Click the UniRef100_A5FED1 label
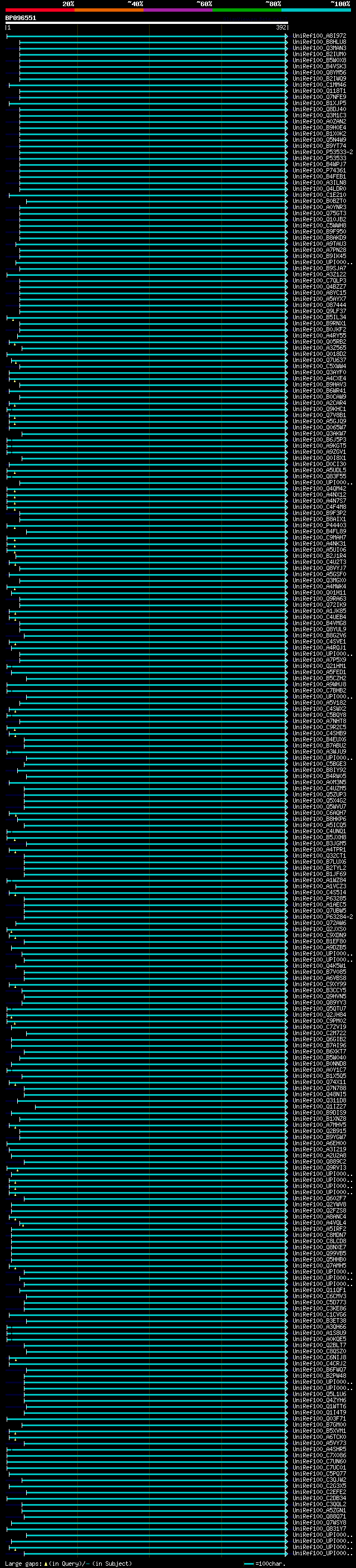 point(319,672)
